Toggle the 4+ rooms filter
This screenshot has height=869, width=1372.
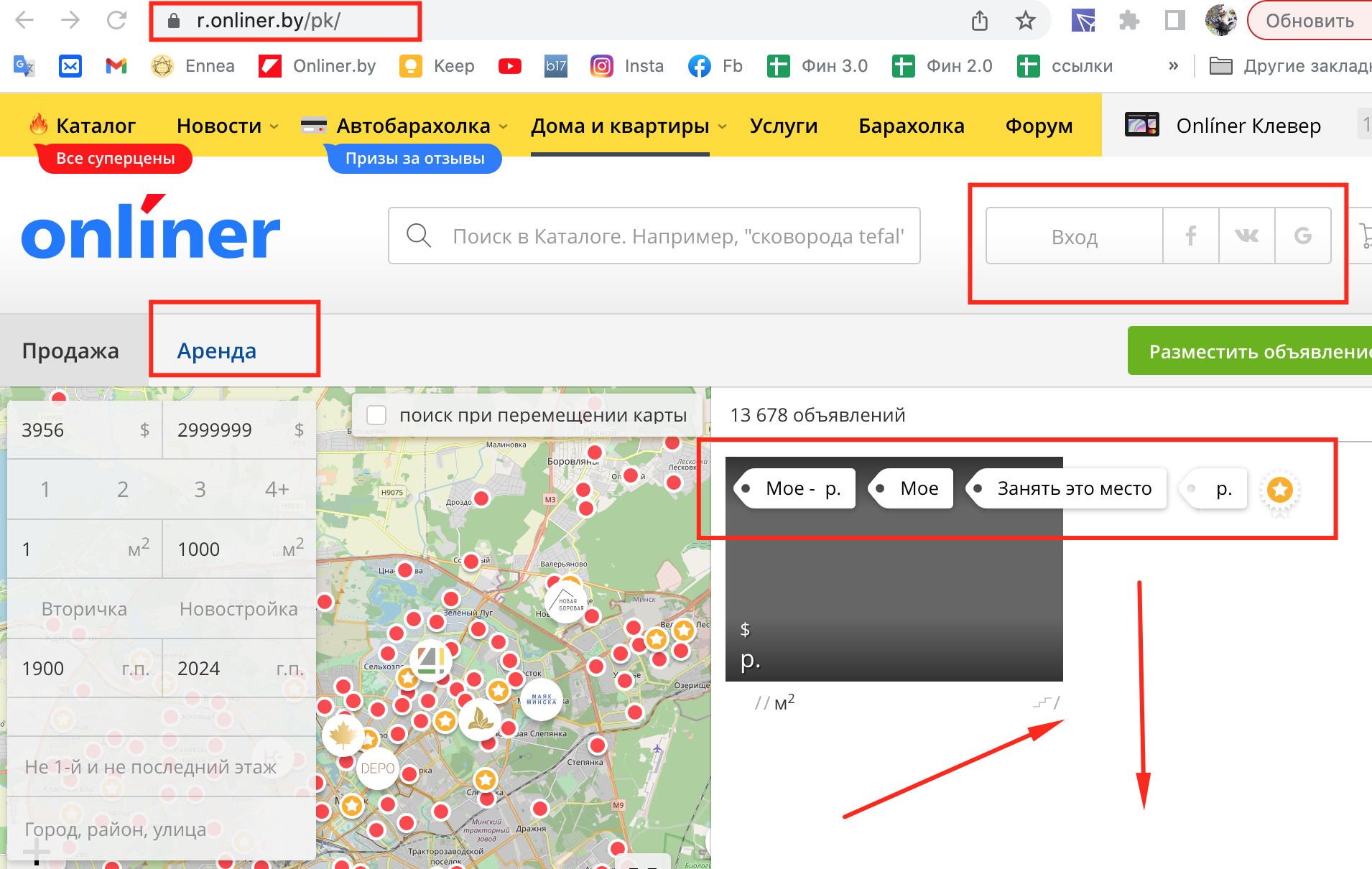[277, 489]
